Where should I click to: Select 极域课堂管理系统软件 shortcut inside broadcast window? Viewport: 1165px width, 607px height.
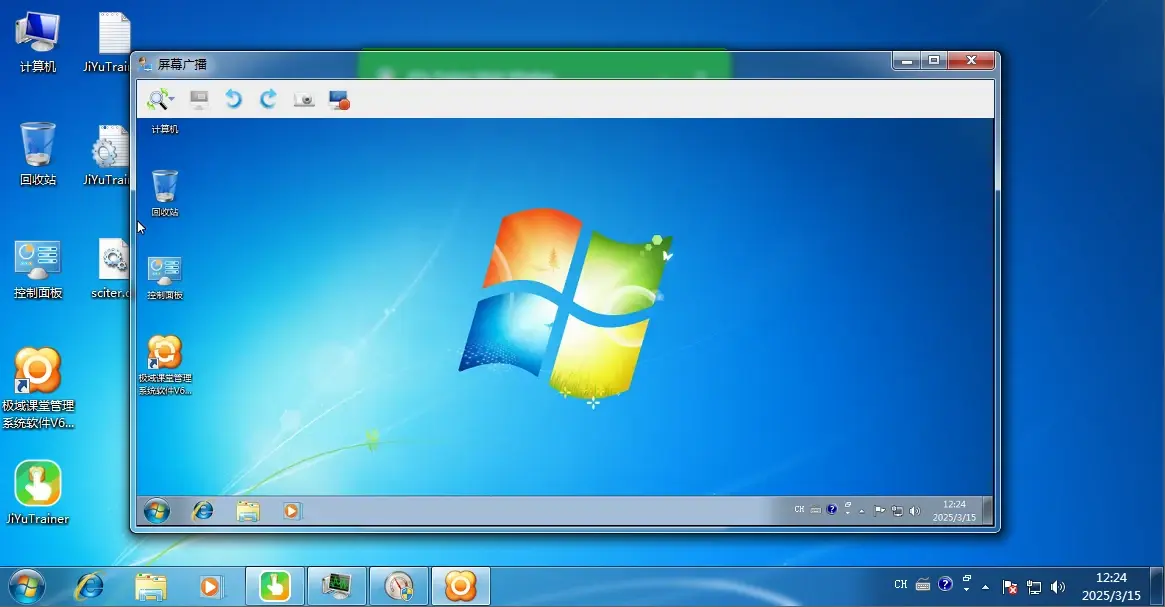[165, 365]
